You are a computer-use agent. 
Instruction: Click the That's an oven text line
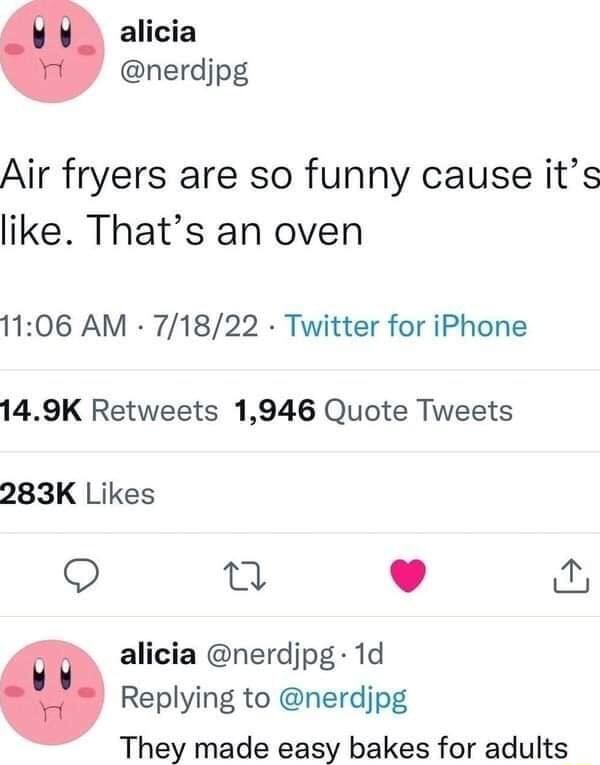226,231
